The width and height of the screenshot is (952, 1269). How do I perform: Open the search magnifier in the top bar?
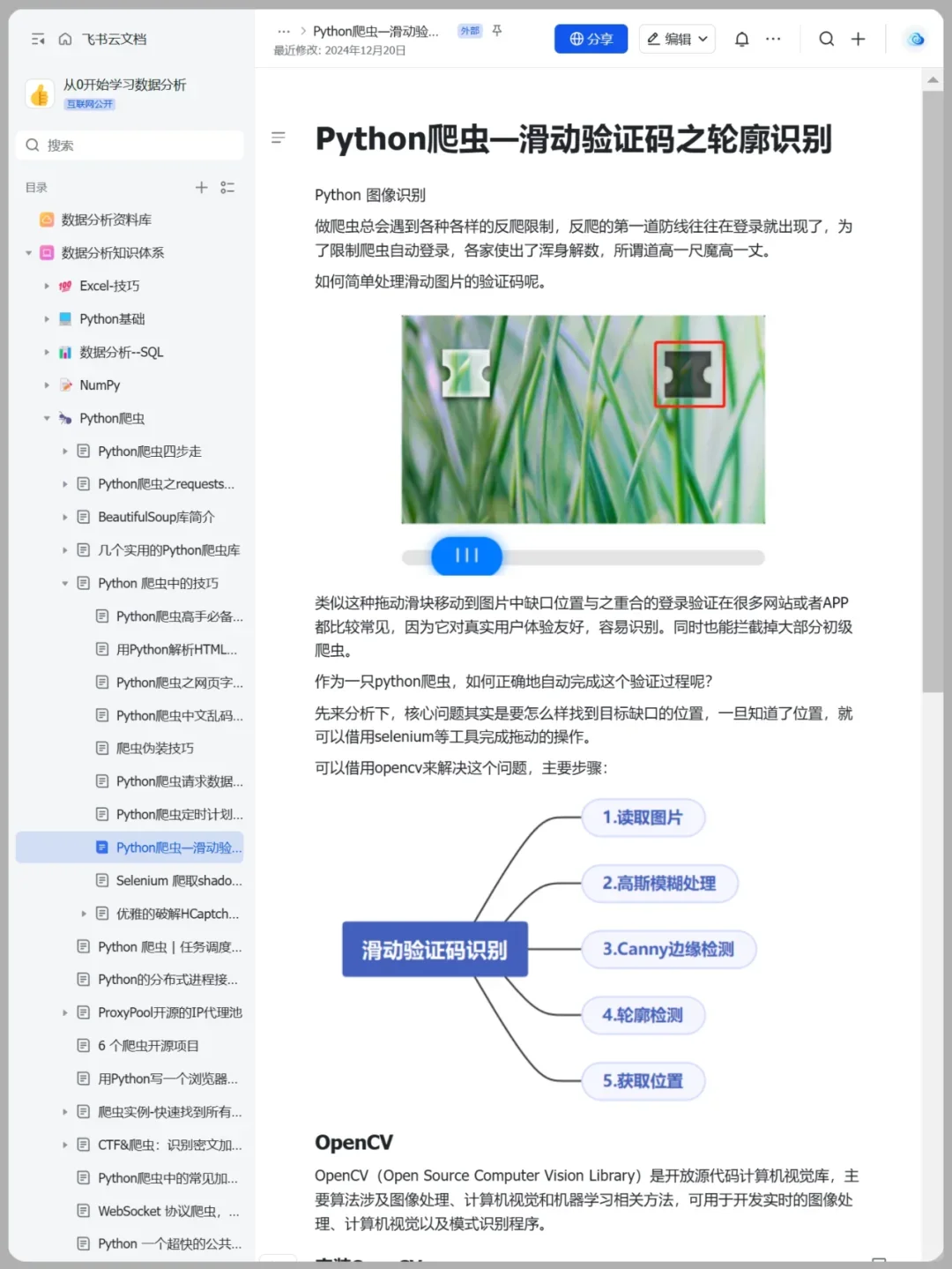click(x=826, y=39)
